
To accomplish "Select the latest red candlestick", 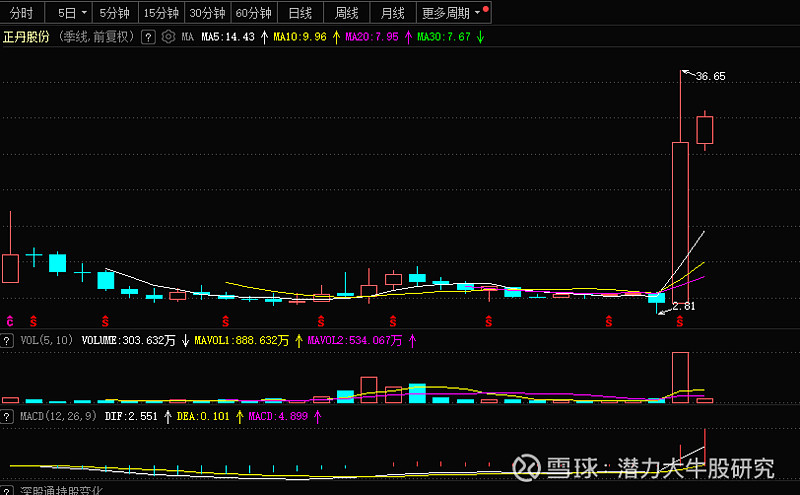I will click(x=705, y=130).
